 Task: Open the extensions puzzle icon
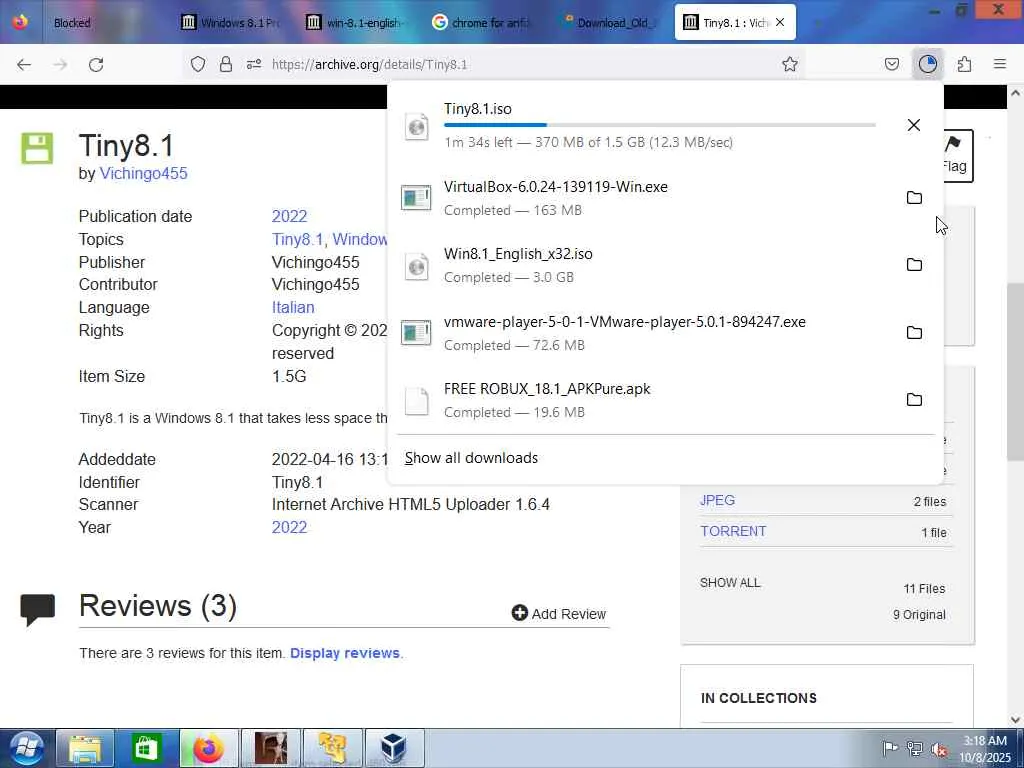pyautogui.click(x=964, y=64)
